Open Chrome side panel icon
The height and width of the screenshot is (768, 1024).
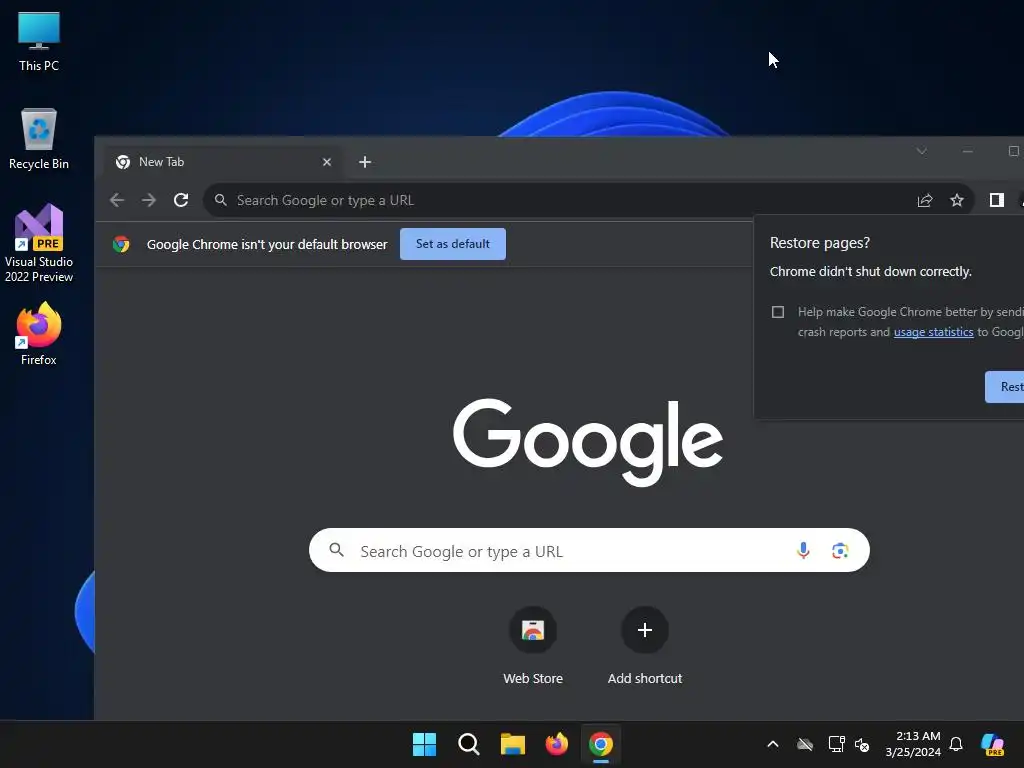pos(997,200)
